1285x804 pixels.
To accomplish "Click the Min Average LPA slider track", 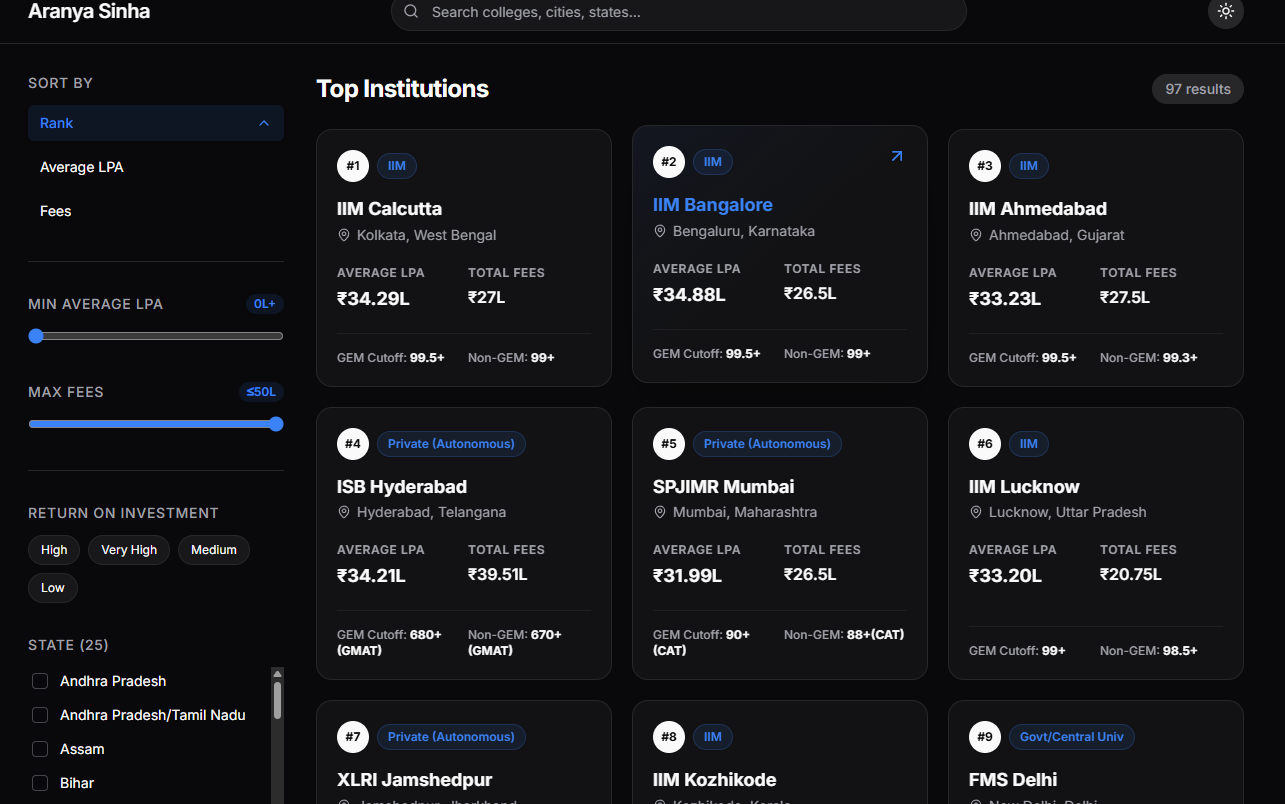I will coord(156,336).
